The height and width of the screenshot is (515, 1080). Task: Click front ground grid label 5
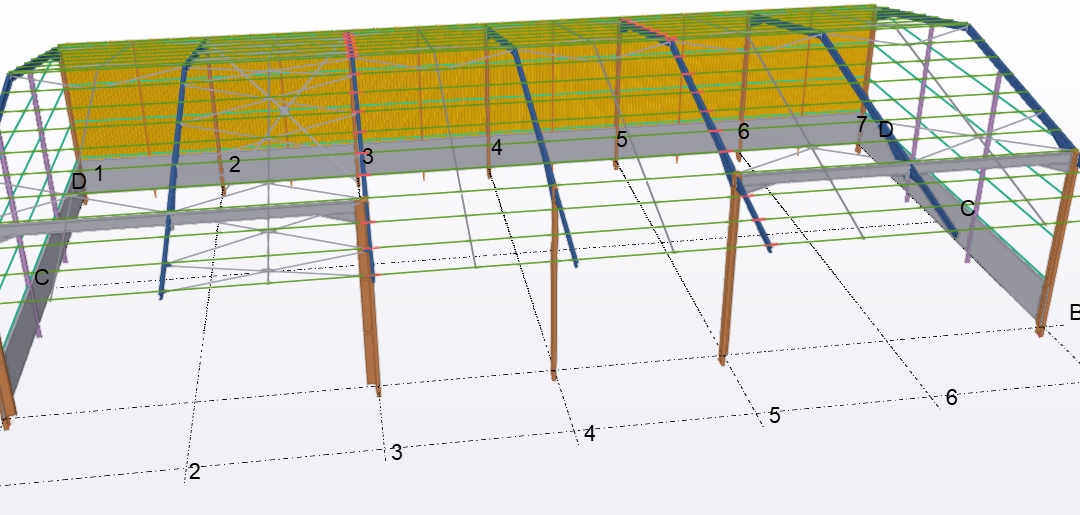pos(774,416)
